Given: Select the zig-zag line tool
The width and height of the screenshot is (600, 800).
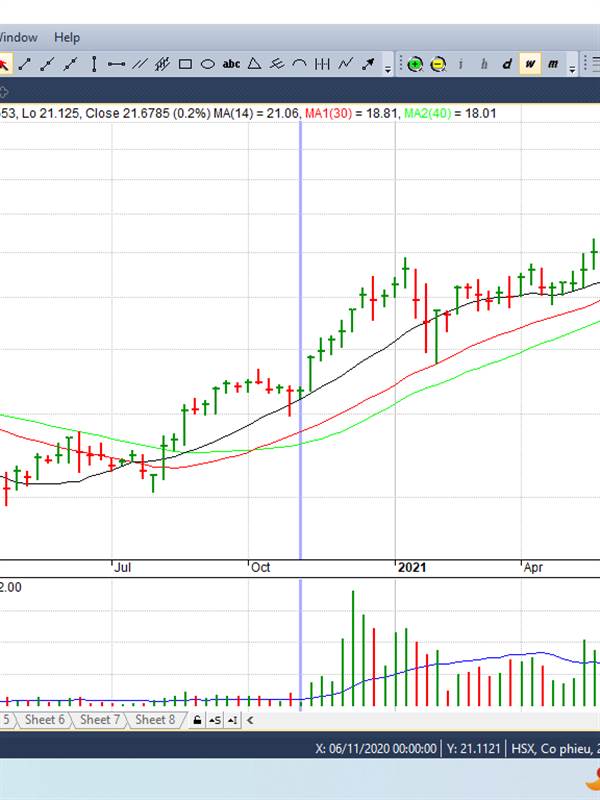Looking at the screenshot, I should 345,64.
